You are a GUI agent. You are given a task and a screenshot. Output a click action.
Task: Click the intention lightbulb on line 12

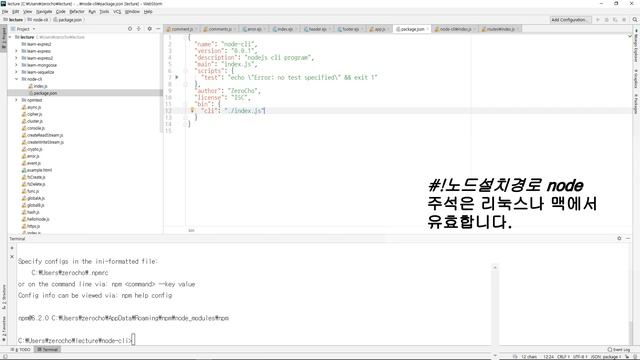click(192, 110)
